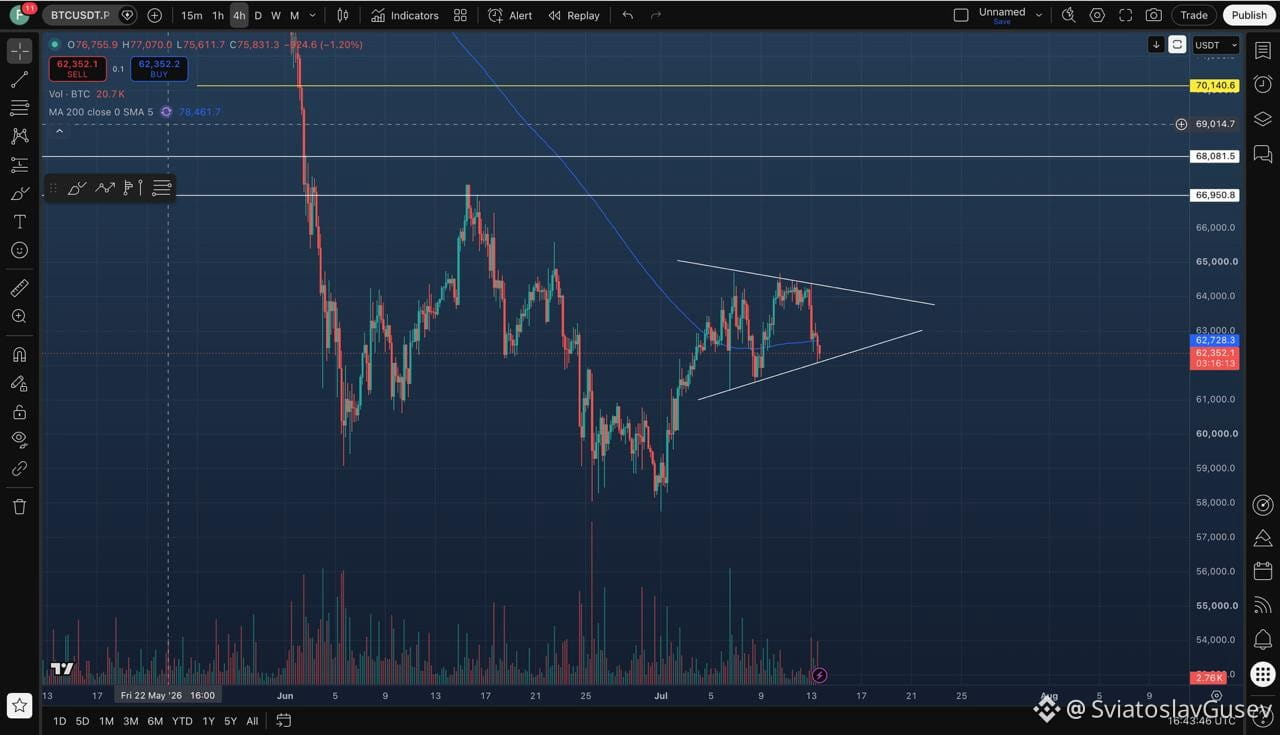The image size is (1280, 735).
Task: Toggle the chart layout square selector
Action: [x=961, y=15]
